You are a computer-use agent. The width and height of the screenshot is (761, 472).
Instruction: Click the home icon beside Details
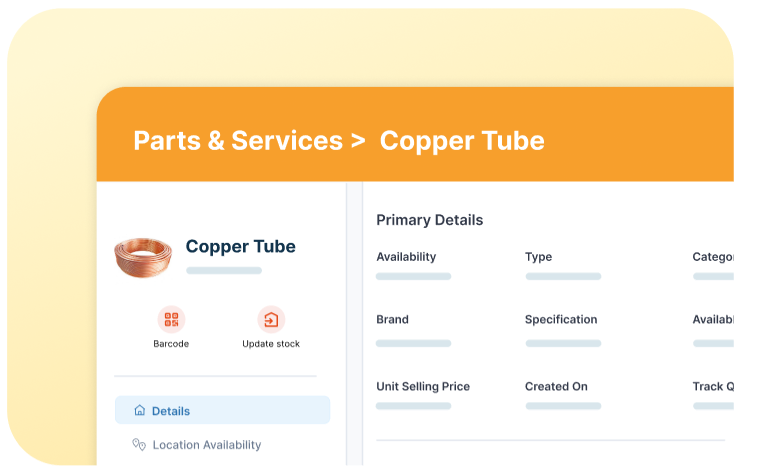tap(140, 410)
